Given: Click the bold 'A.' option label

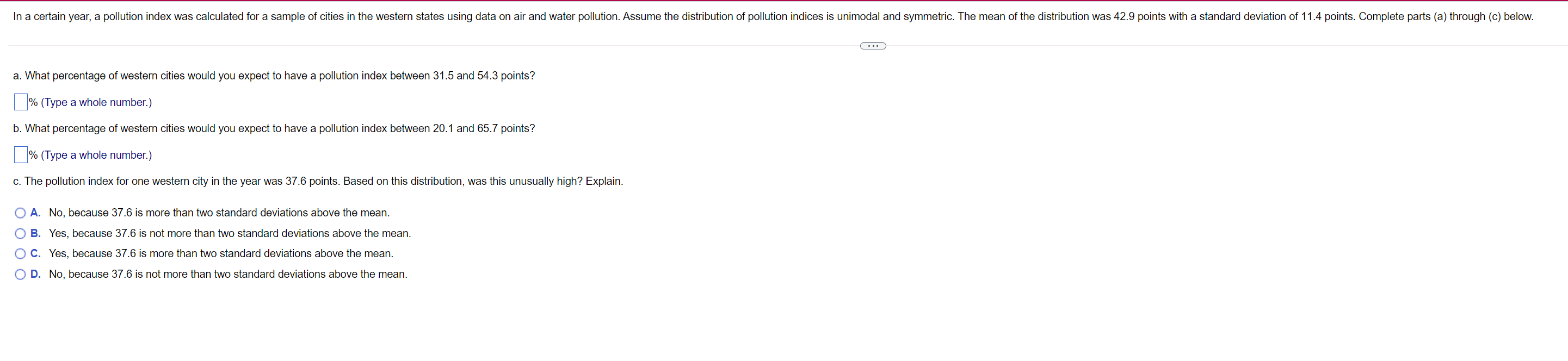Looking at the screenshot, I should (35, 213).
